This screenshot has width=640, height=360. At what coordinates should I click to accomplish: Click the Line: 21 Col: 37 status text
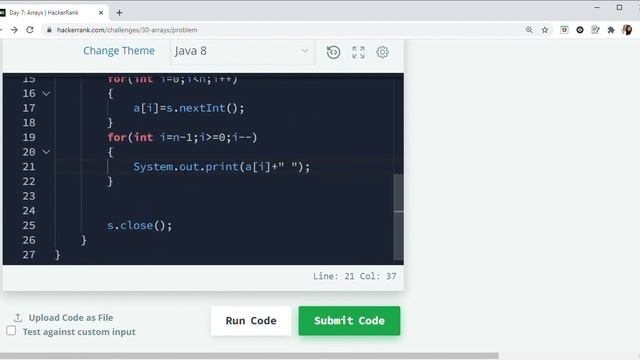(354, 276)
